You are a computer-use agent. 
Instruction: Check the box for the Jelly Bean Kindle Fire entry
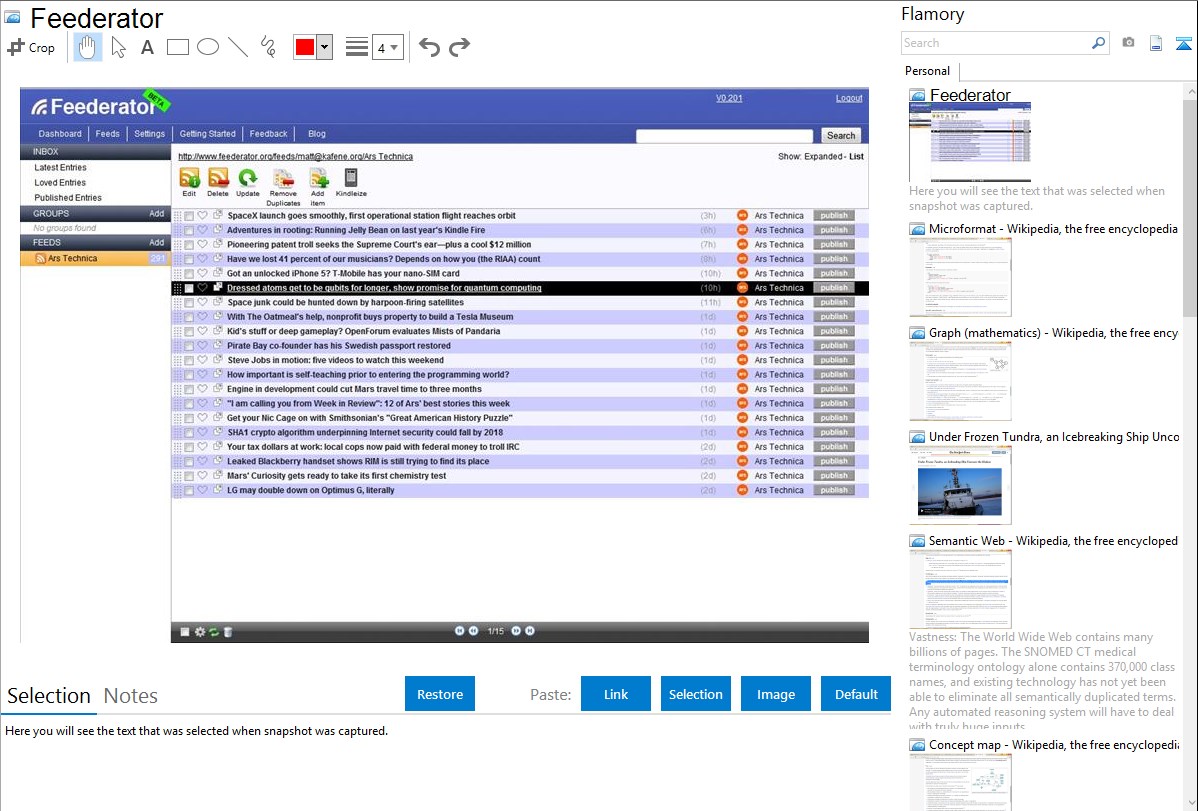click(189, 231)
